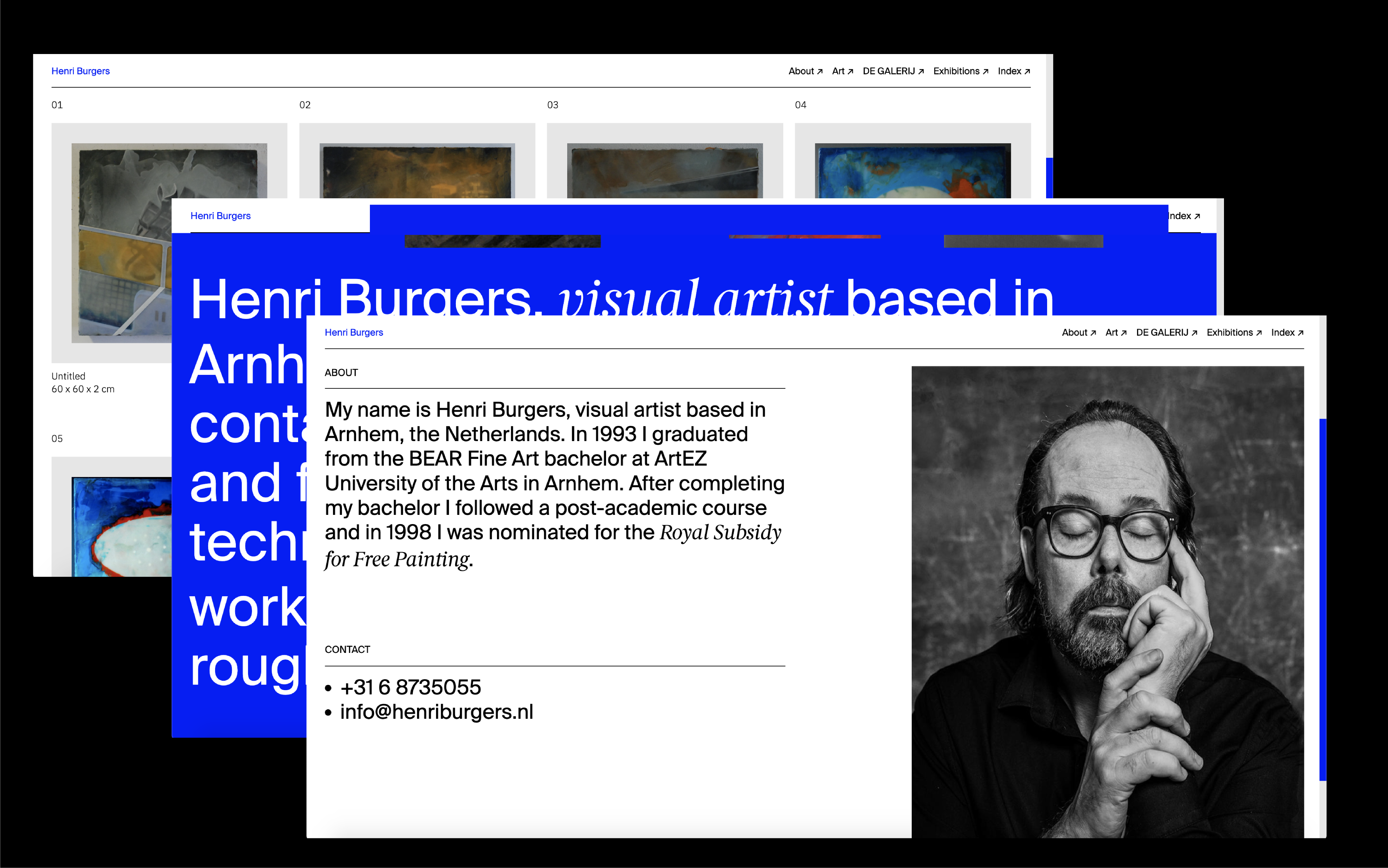Screen dimensions: 1388x868
Task: Click the 'Untitled' artwork caption
Action: pos(68,376)
